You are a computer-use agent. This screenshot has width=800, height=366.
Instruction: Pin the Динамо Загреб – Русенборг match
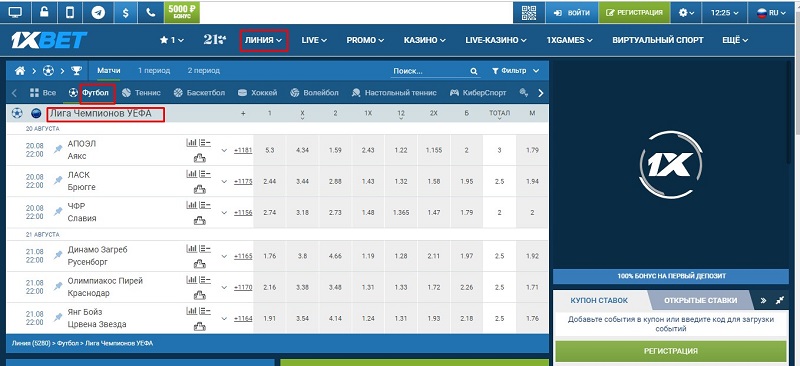click(58, 255)
